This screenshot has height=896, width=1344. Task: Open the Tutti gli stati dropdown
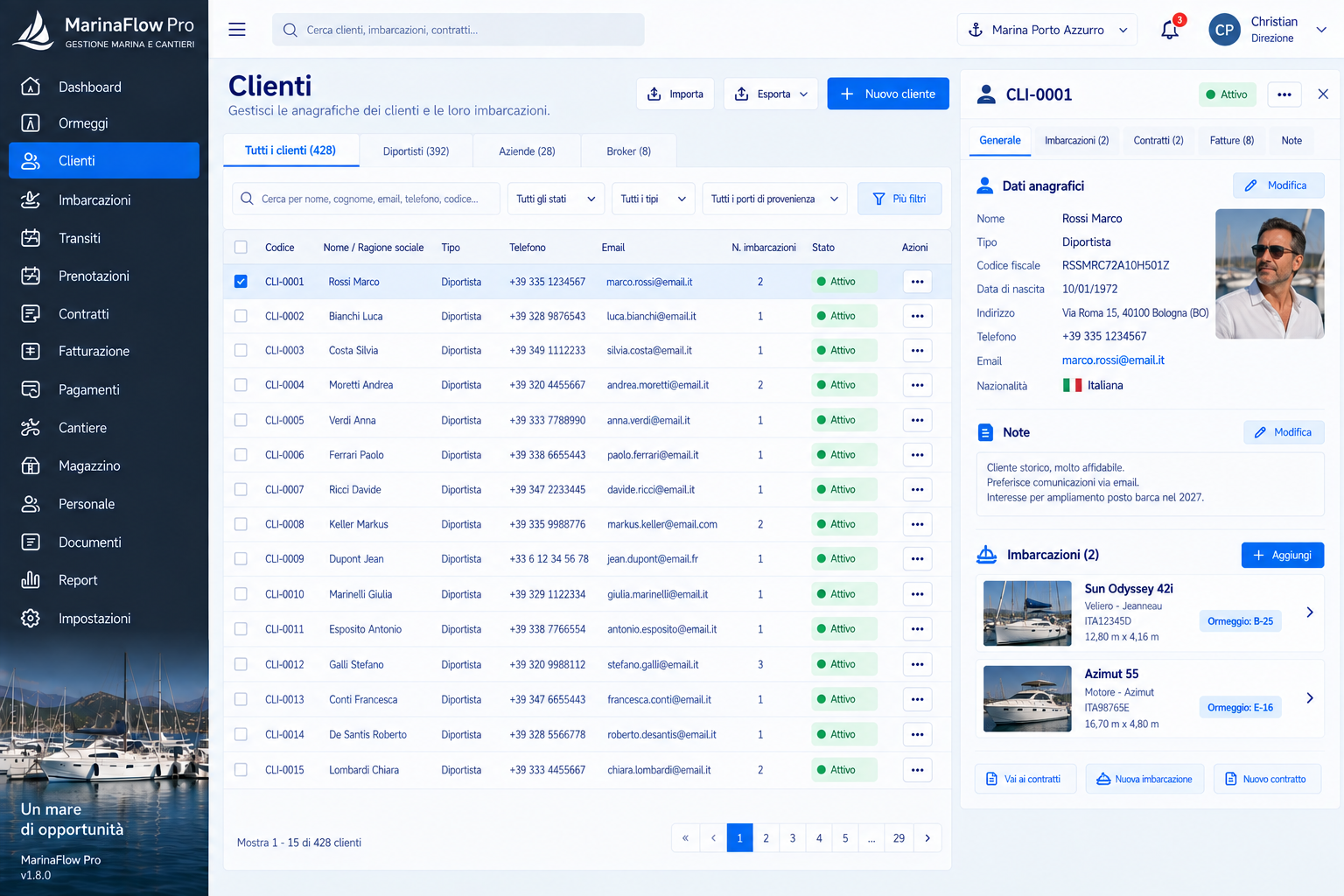point(556,199)
